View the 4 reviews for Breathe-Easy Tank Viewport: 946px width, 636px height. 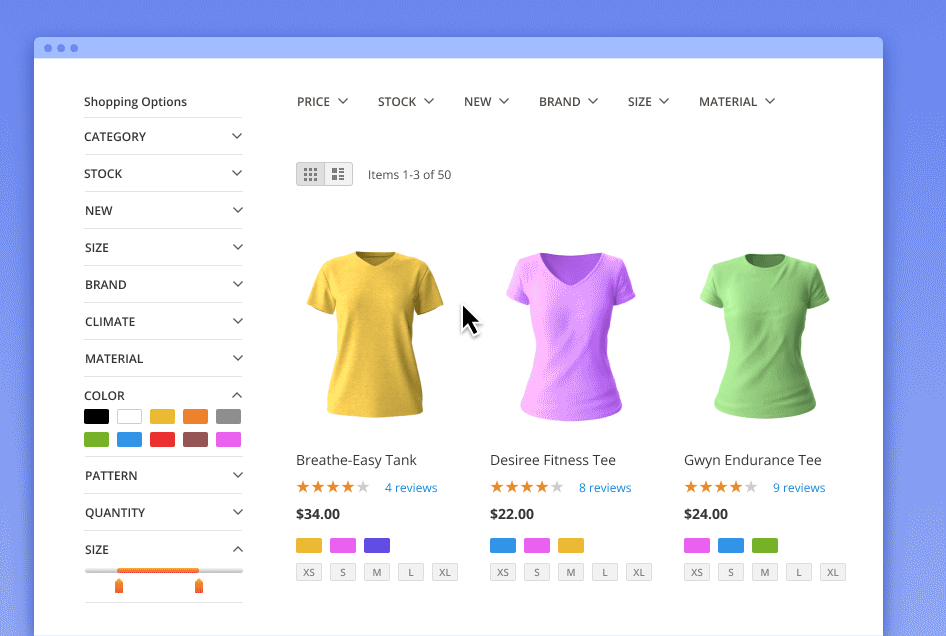click(411, 487)
